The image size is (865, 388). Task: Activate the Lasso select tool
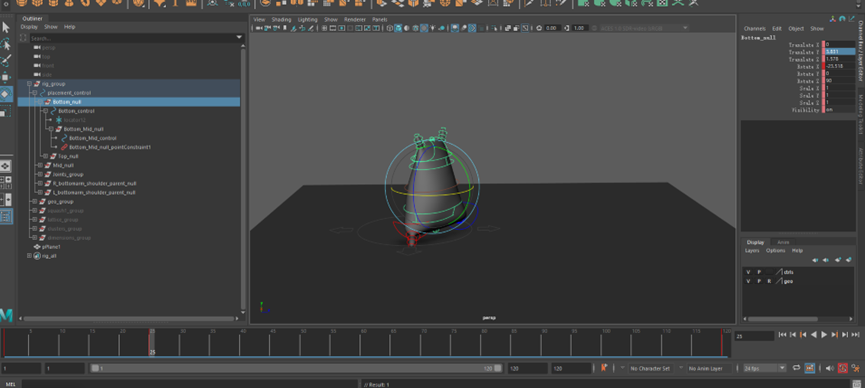[6, 44]
